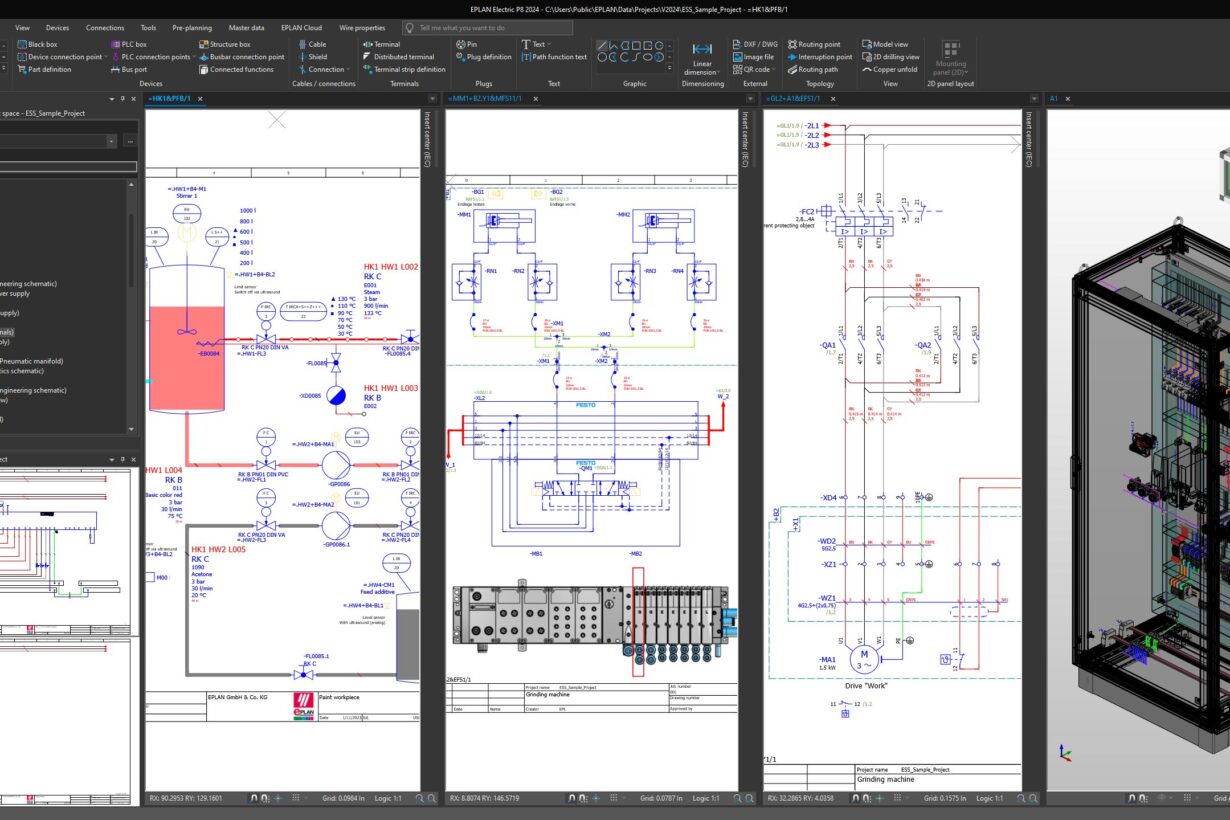Click the Copper unfold tool
Viewport: 1230px width, 820px height.
coord(889,70)
